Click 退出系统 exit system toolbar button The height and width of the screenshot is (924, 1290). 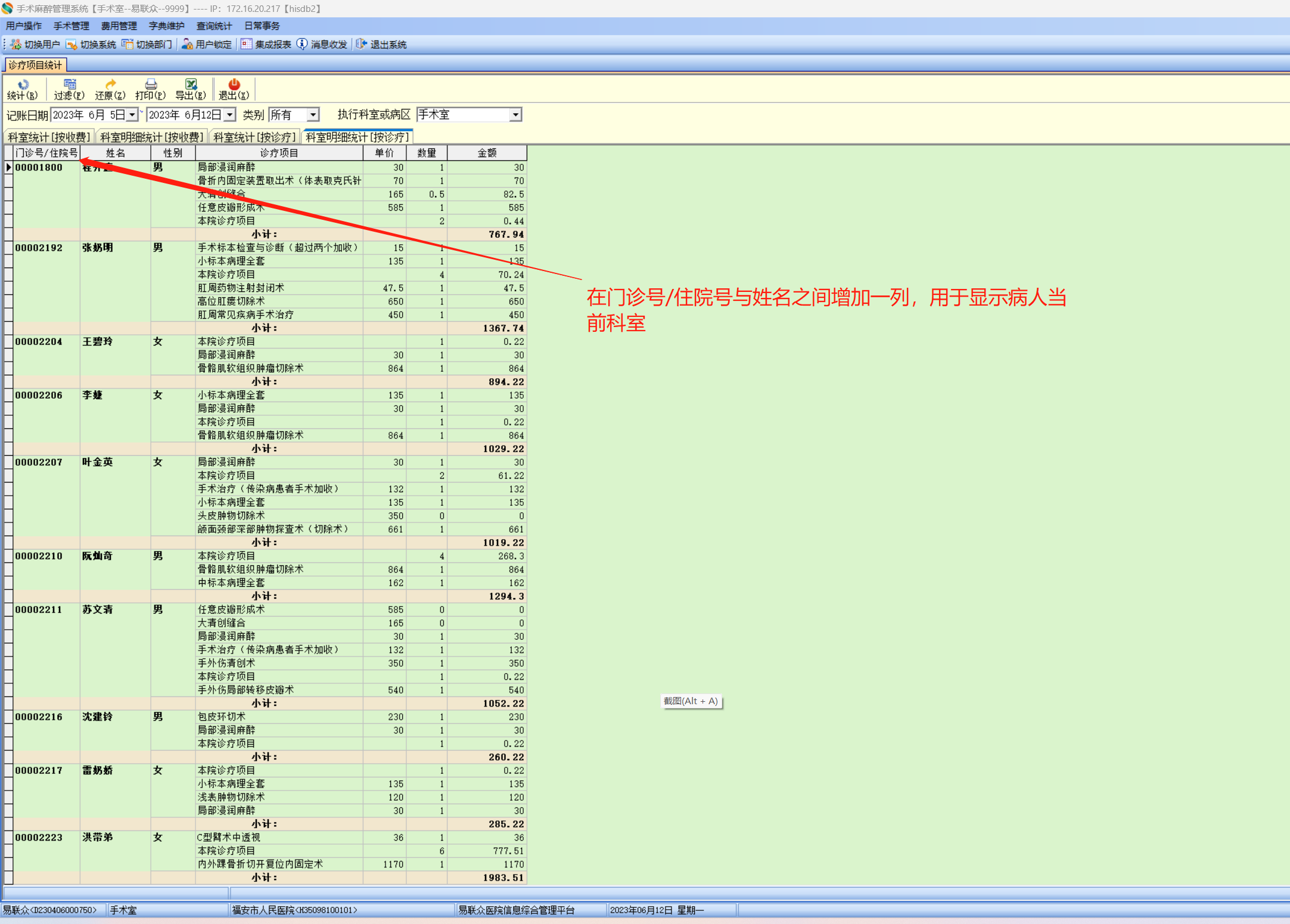(381, 45)
